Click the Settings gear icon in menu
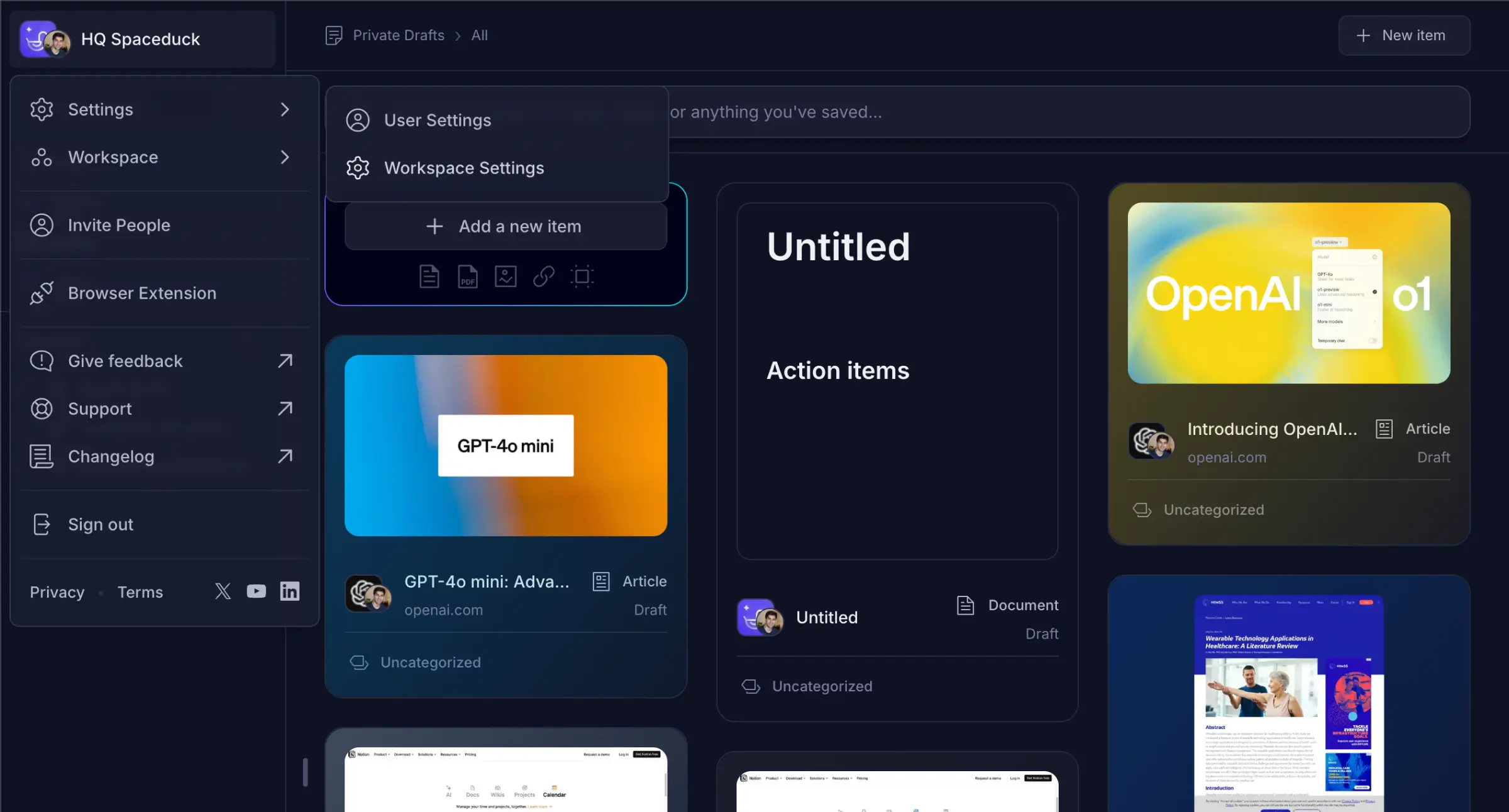 (41, 109)
